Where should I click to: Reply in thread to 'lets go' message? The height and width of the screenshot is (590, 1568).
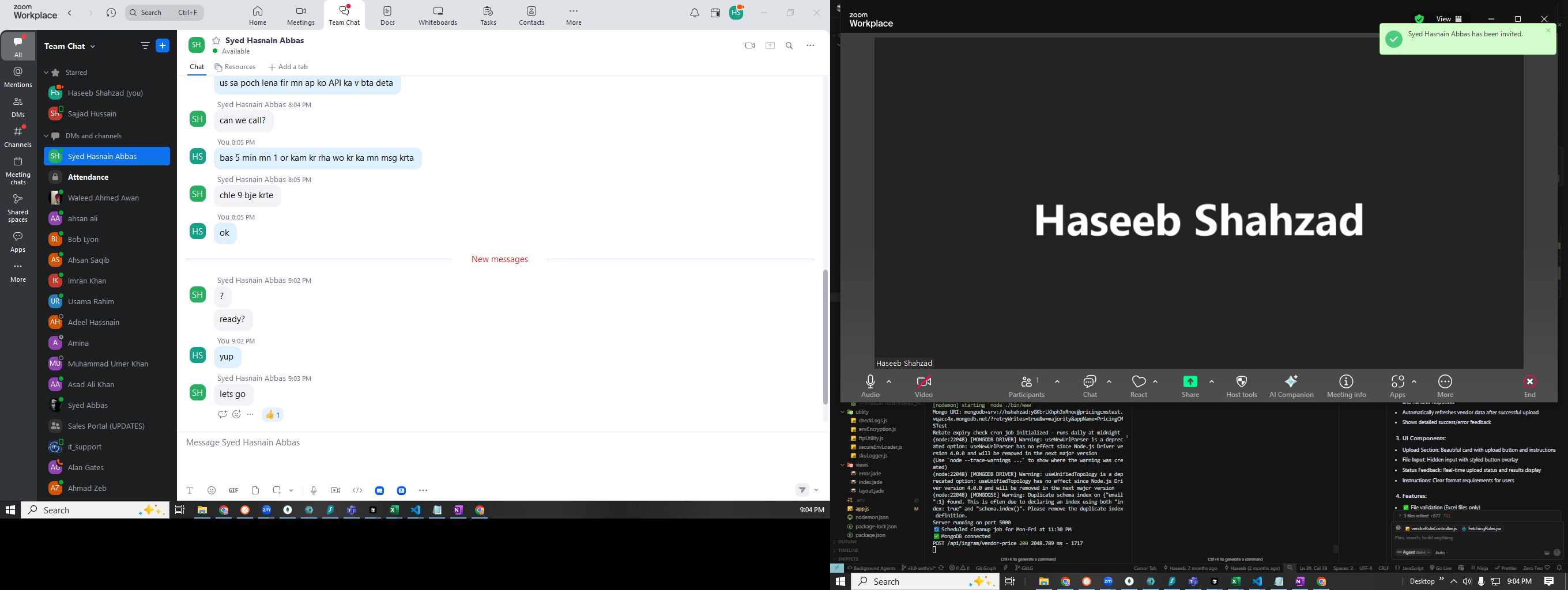pos(222,414)
